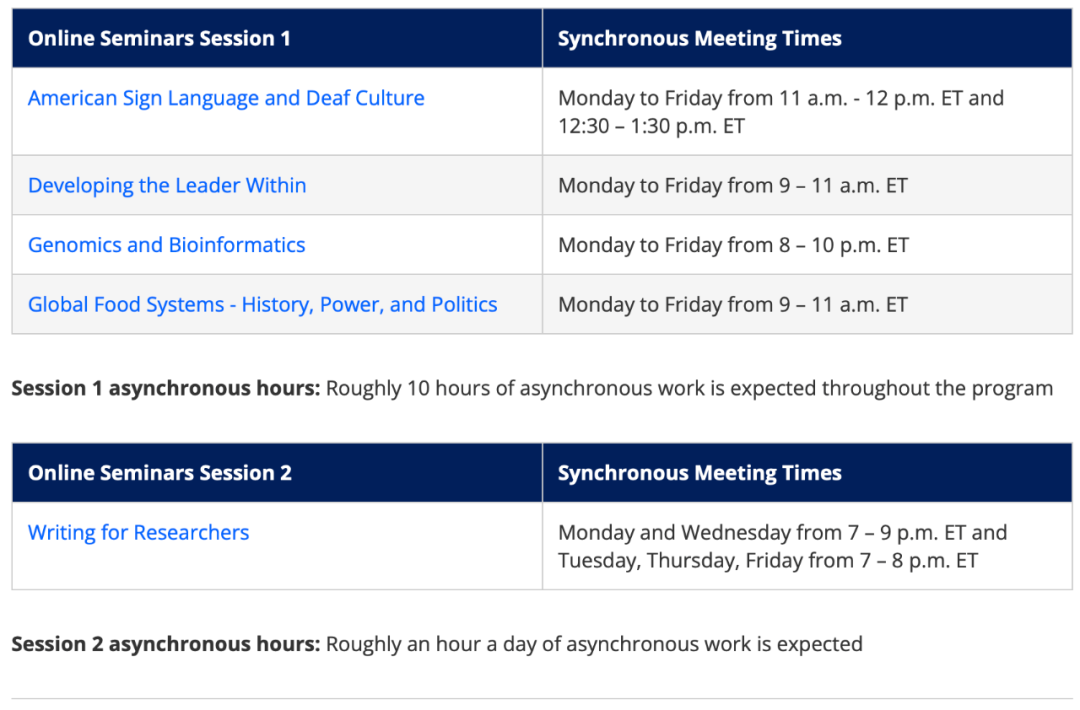Visit Global Food Systems - History, Power, and Politics
Viewport: 1080px width, 710px height.
coord(262,305)
